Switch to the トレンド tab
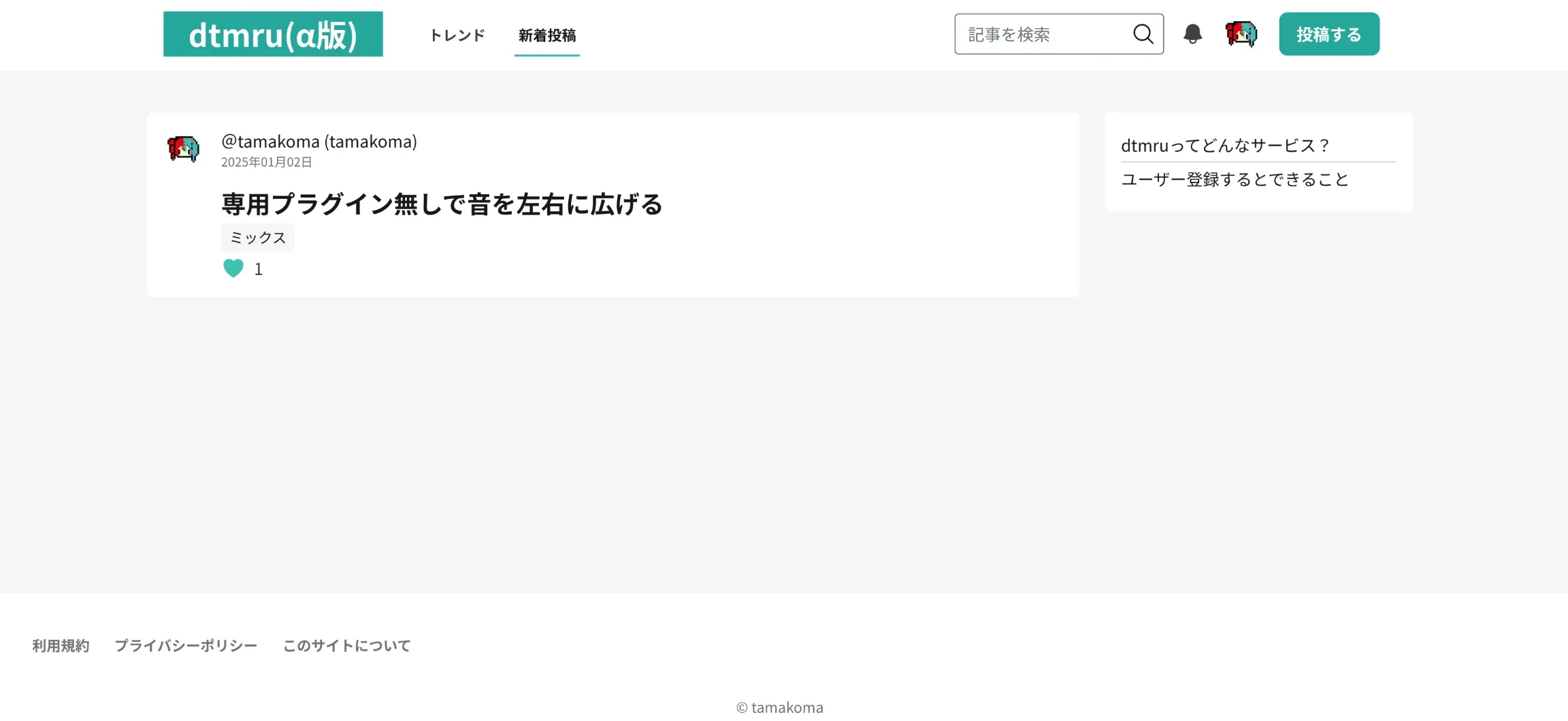Viewport: 1568px width, 721px height. [456, 35]
